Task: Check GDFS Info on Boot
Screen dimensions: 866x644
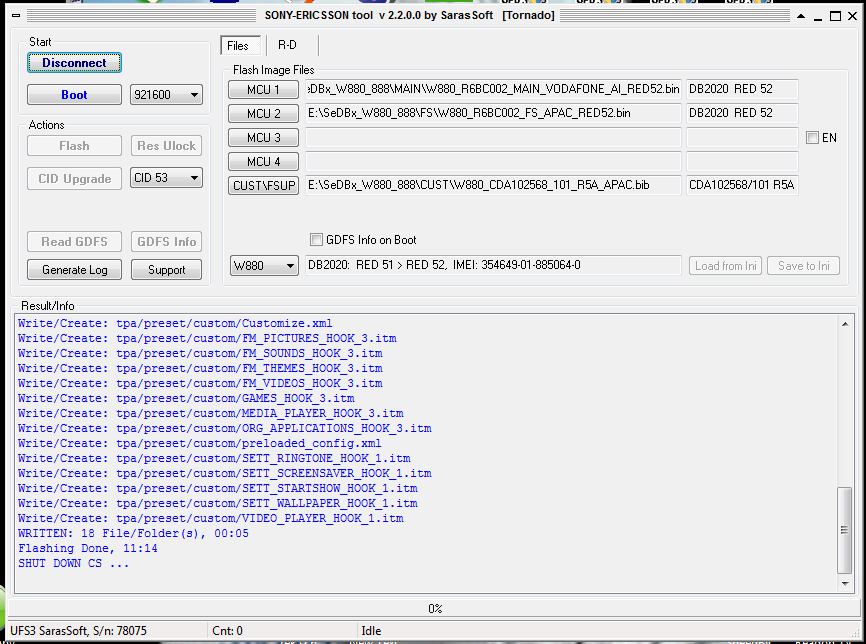Action: (316, 240)
